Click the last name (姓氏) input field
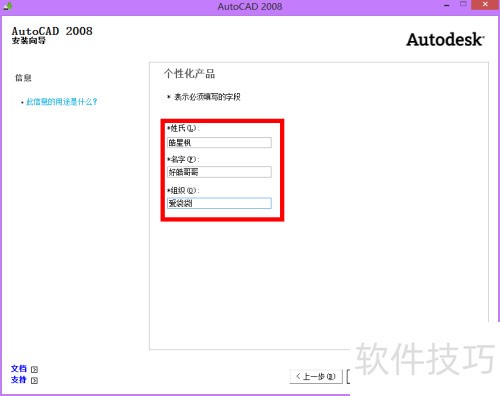 (x=219, y=143)
